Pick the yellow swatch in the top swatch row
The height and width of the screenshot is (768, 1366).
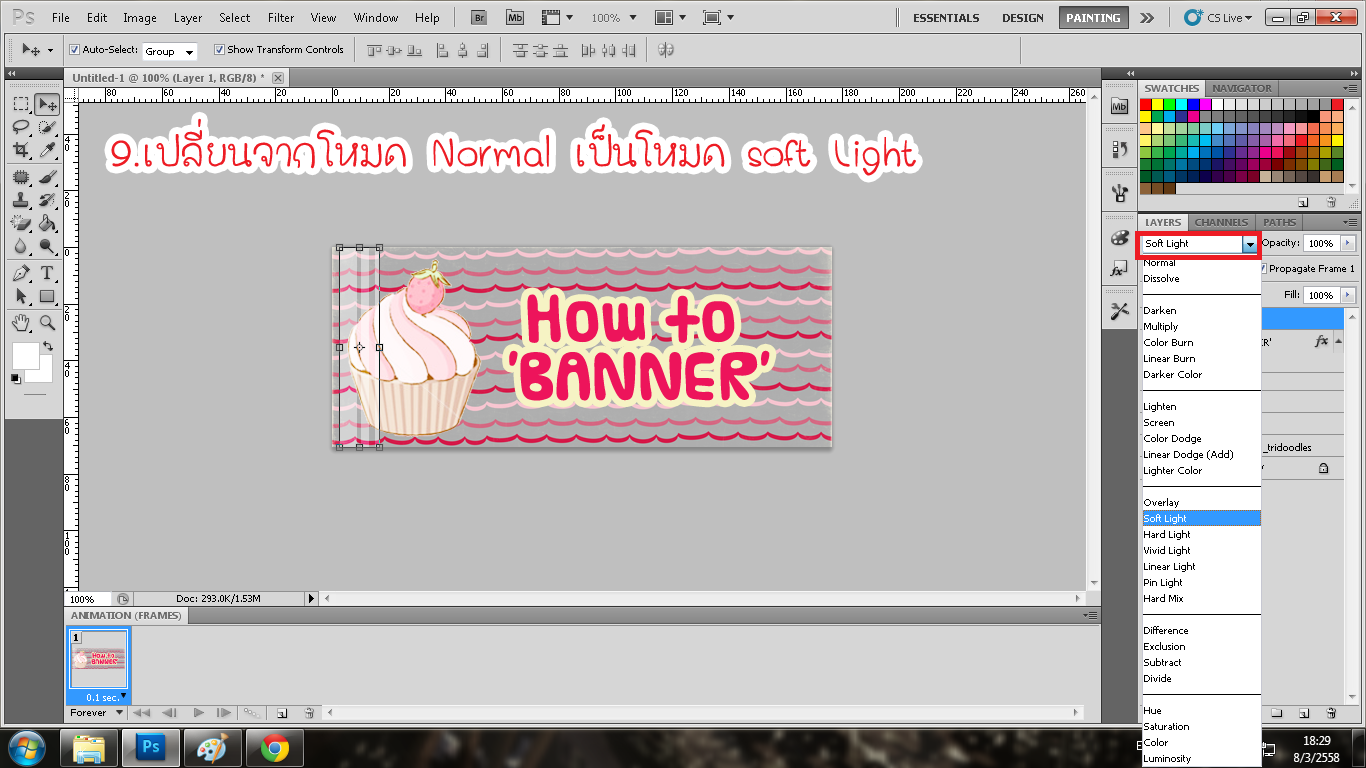point(1157,104)
